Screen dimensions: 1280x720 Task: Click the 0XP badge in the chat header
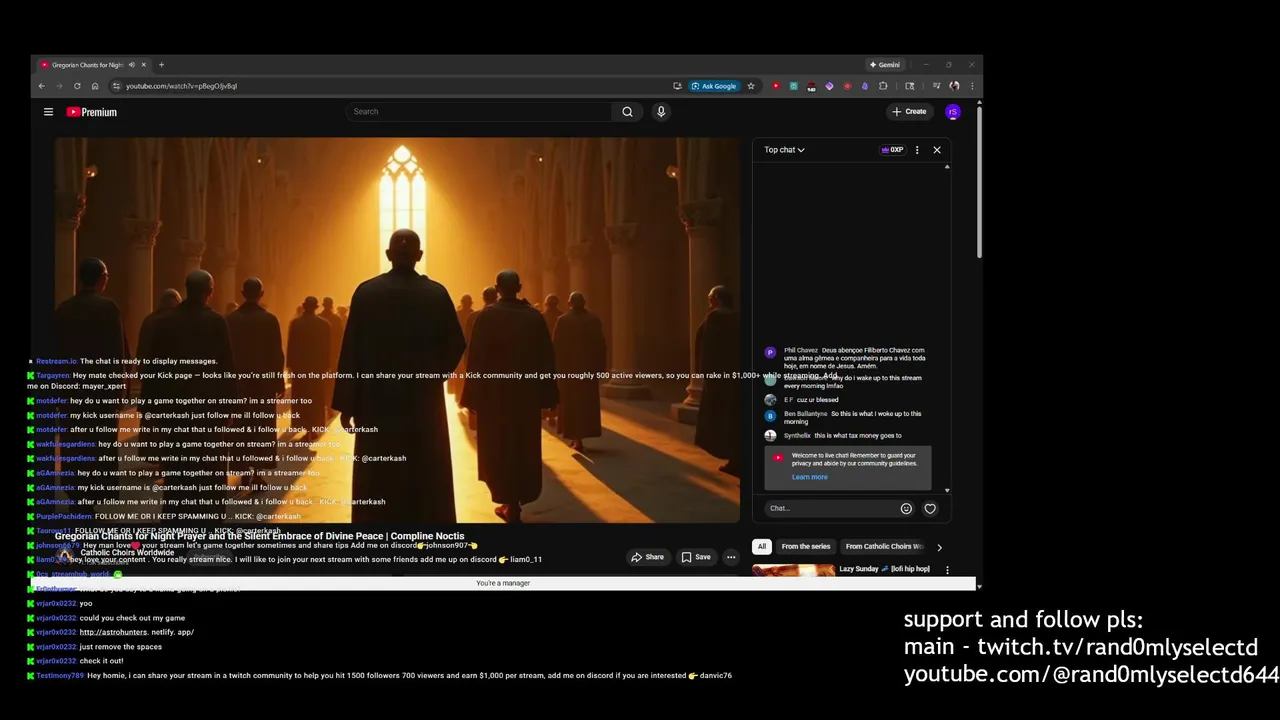(x=892, y=150)
